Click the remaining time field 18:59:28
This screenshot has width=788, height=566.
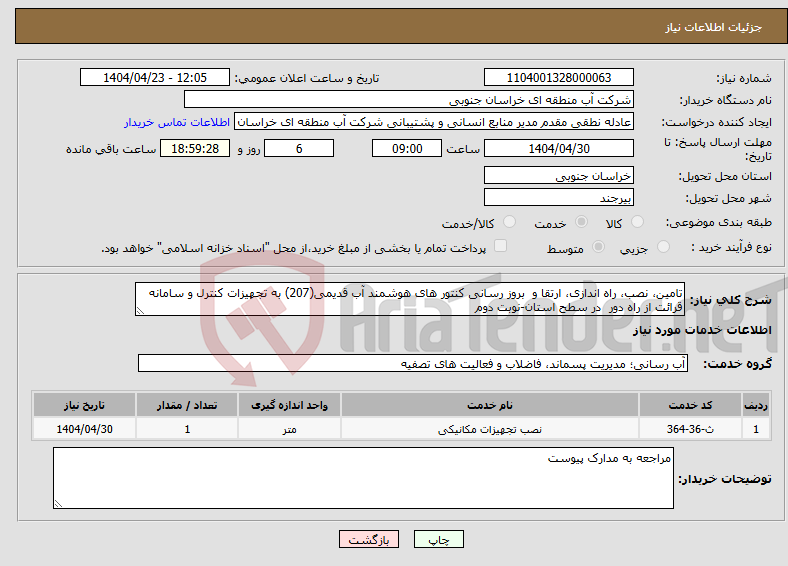(195, 148)
